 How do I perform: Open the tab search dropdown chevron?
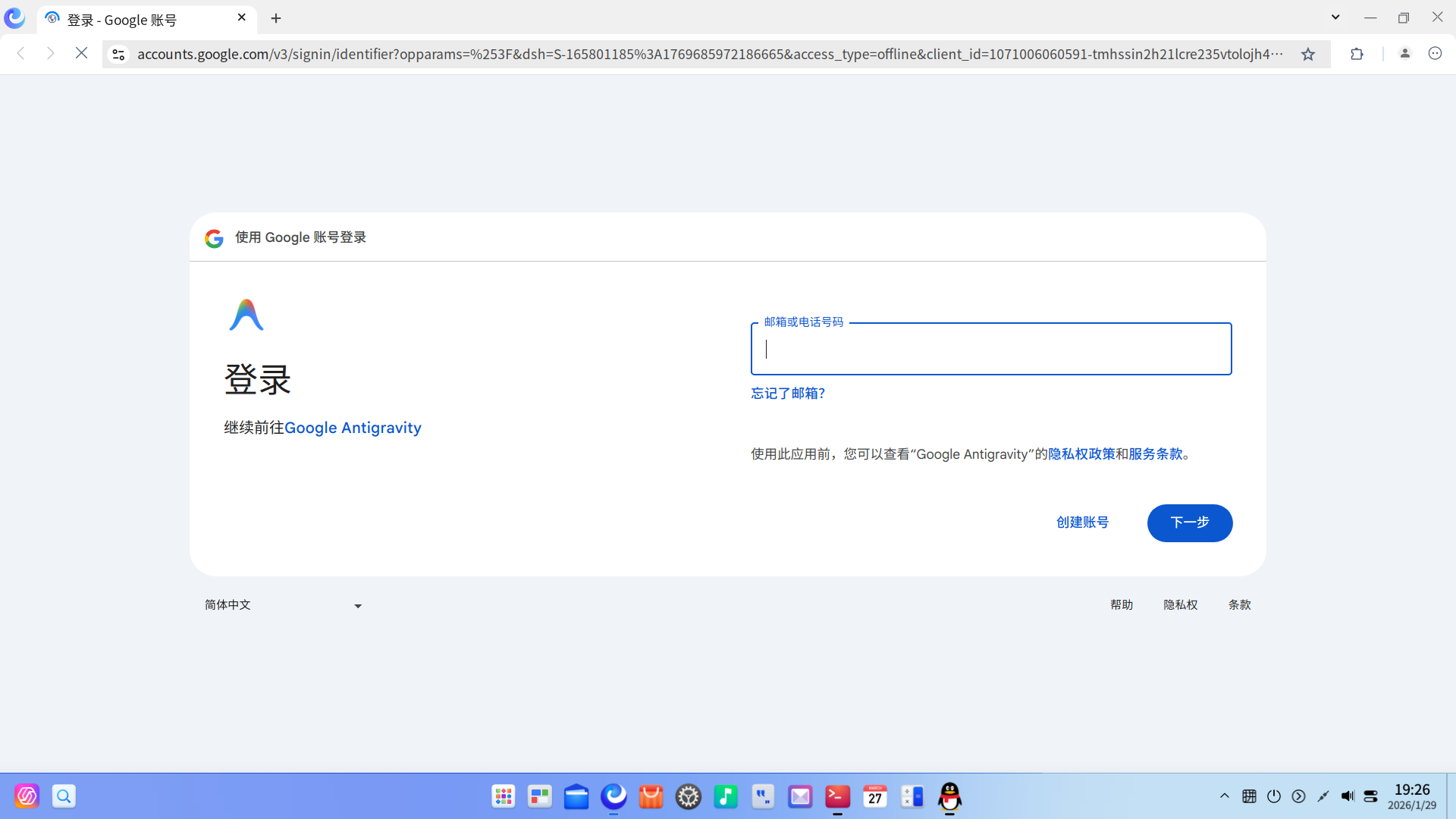click(1335, 16)
